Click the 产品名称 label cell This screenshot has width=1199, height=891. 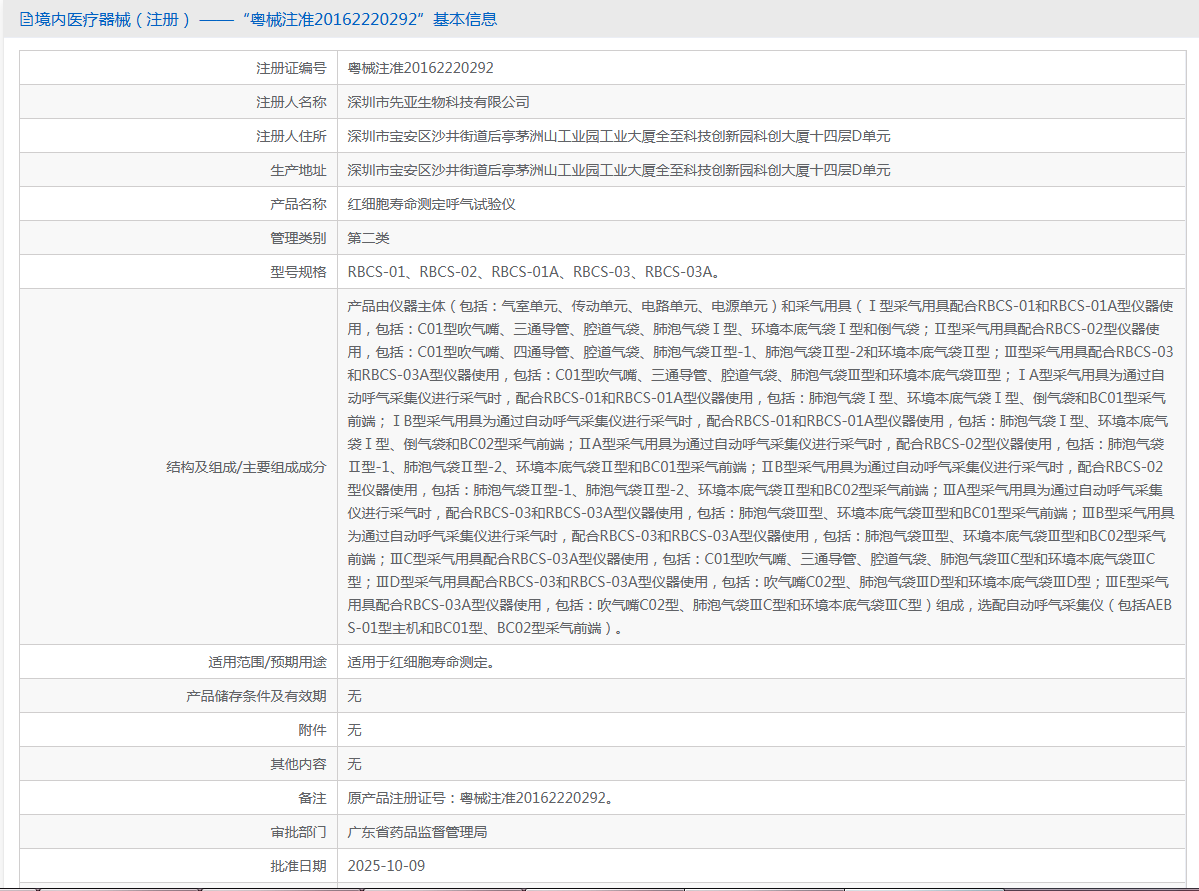pyautogui.click(x=298, y=204)
